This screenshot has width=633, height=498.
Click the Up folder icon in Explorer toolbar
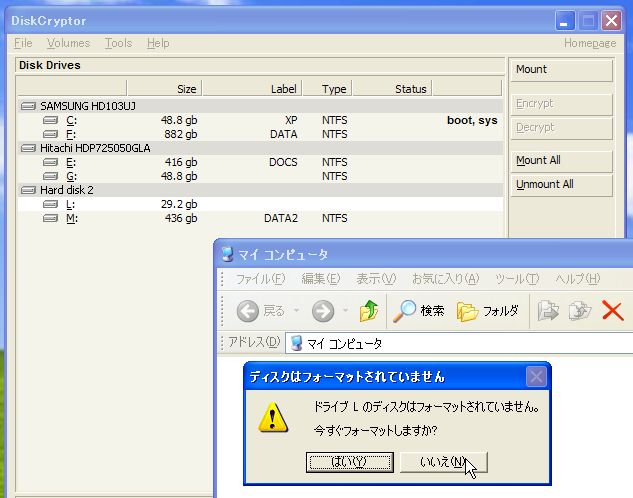pyautogui.click(x=369, y=311)
